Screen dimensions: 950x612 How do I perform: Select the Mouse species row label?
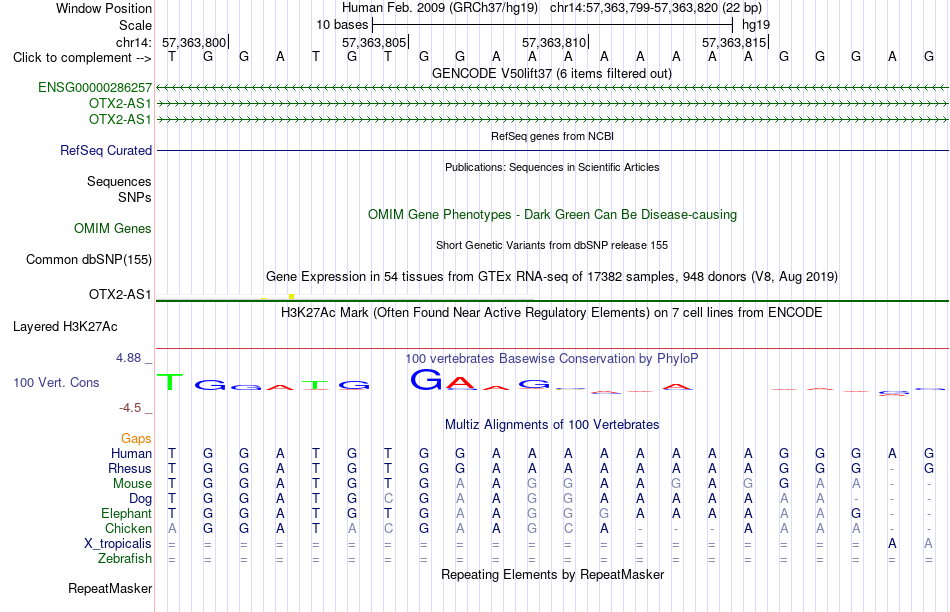pyautogui.click(x=132, y=484)
